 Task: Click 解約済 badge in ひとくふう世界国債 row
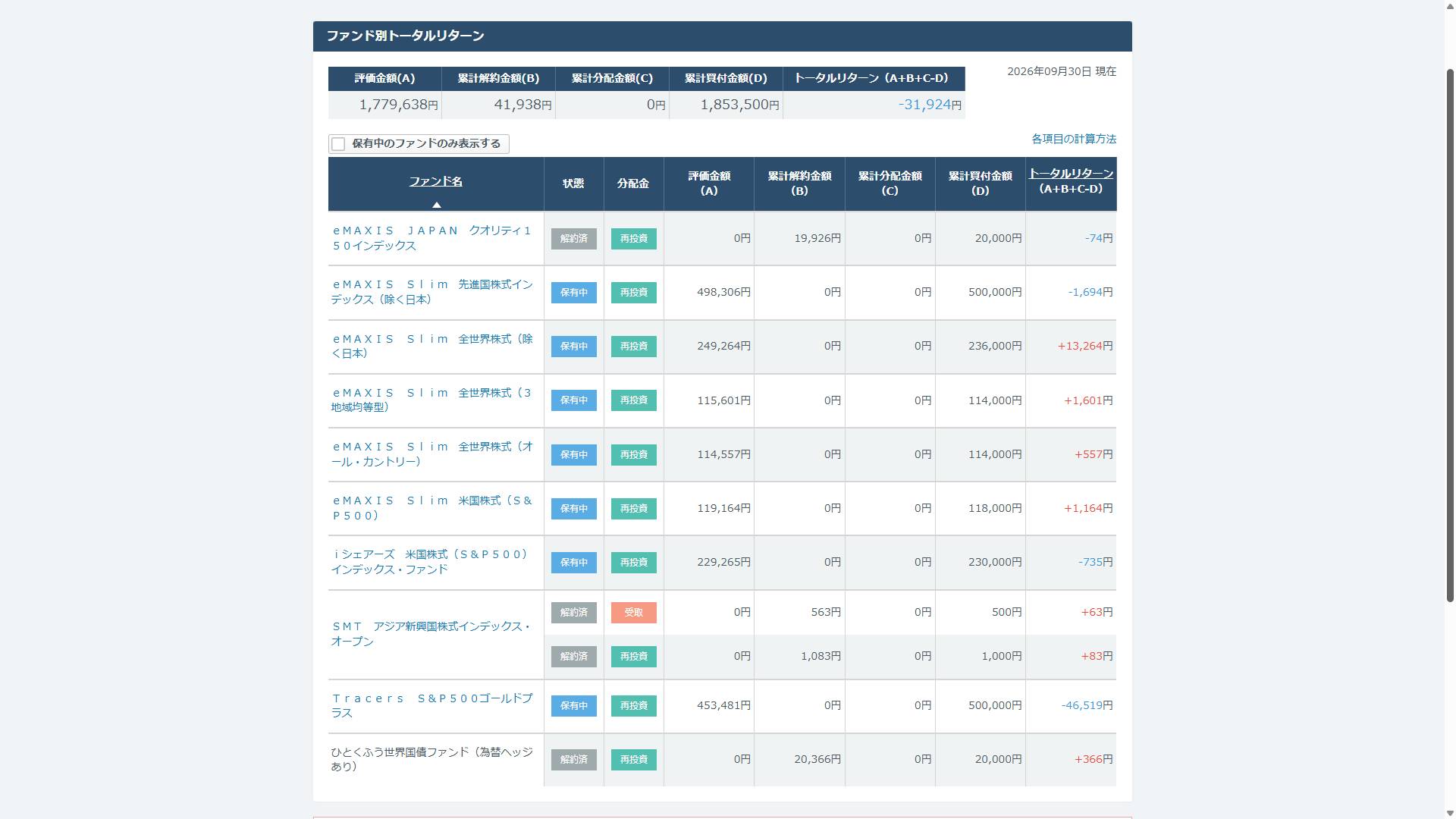pyautogui.click(x=574, y=760)
